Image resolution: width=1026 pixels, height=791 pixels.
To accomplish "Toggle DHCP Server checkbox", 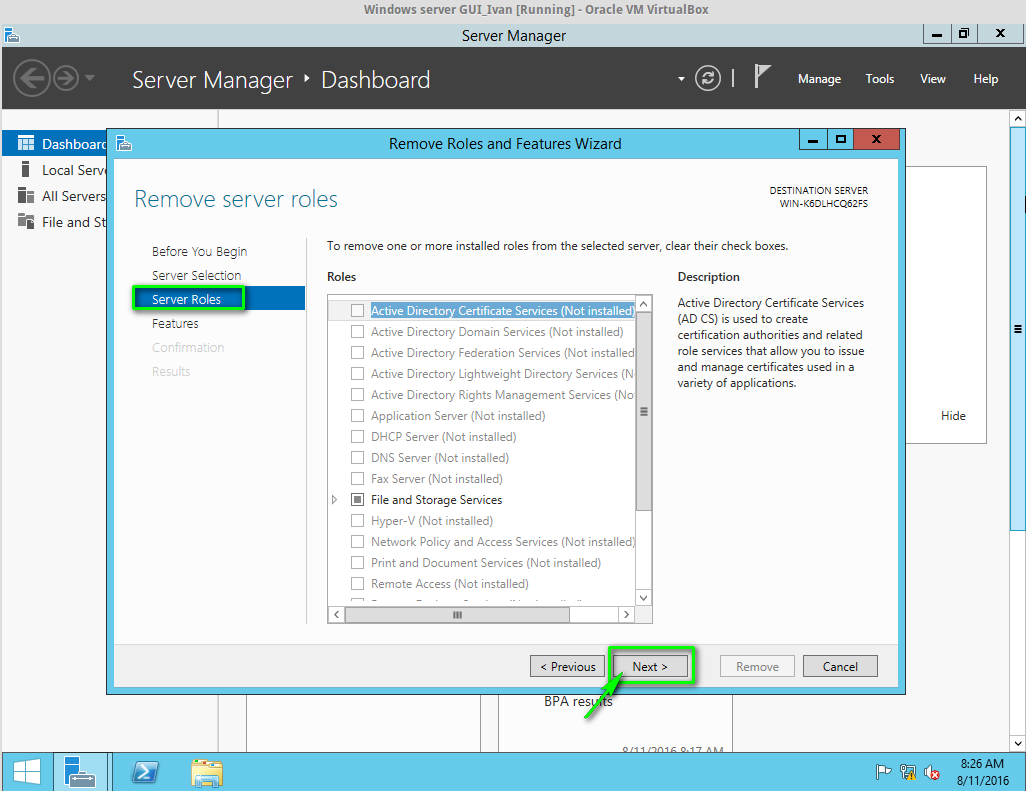I will click(357, 436).
